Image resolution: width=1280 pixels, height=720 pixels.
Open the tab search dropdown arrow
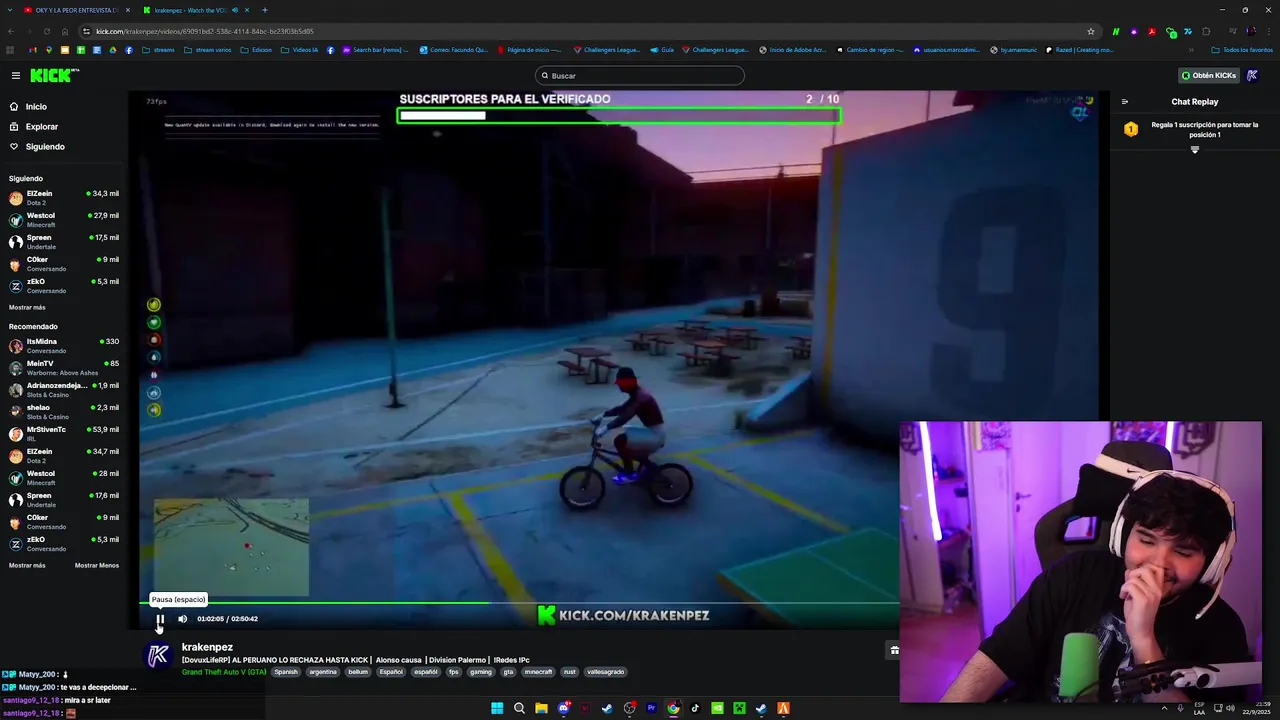click(x=10, y=10)
